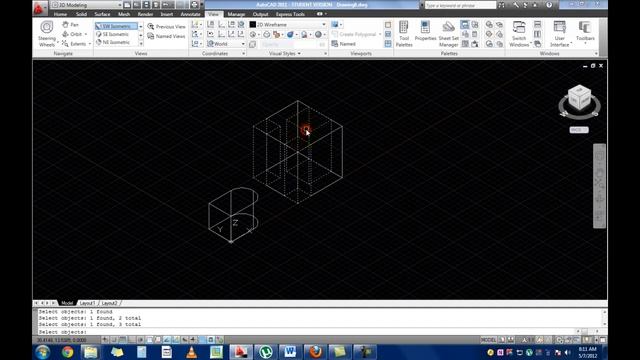This screenshot has height=360, width=640.
Task: Open the Output ribbon tab
Action: coord(260,14)
